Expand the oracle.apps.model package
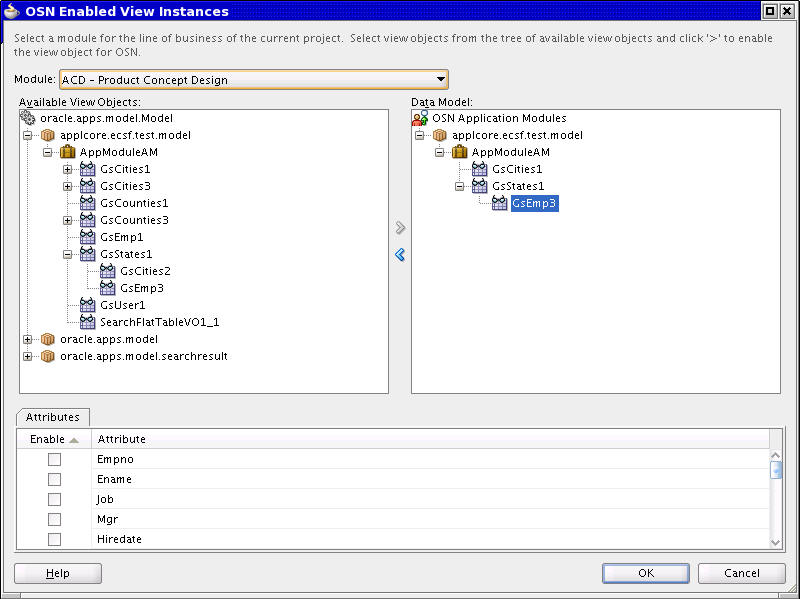 tap(28, 339)
